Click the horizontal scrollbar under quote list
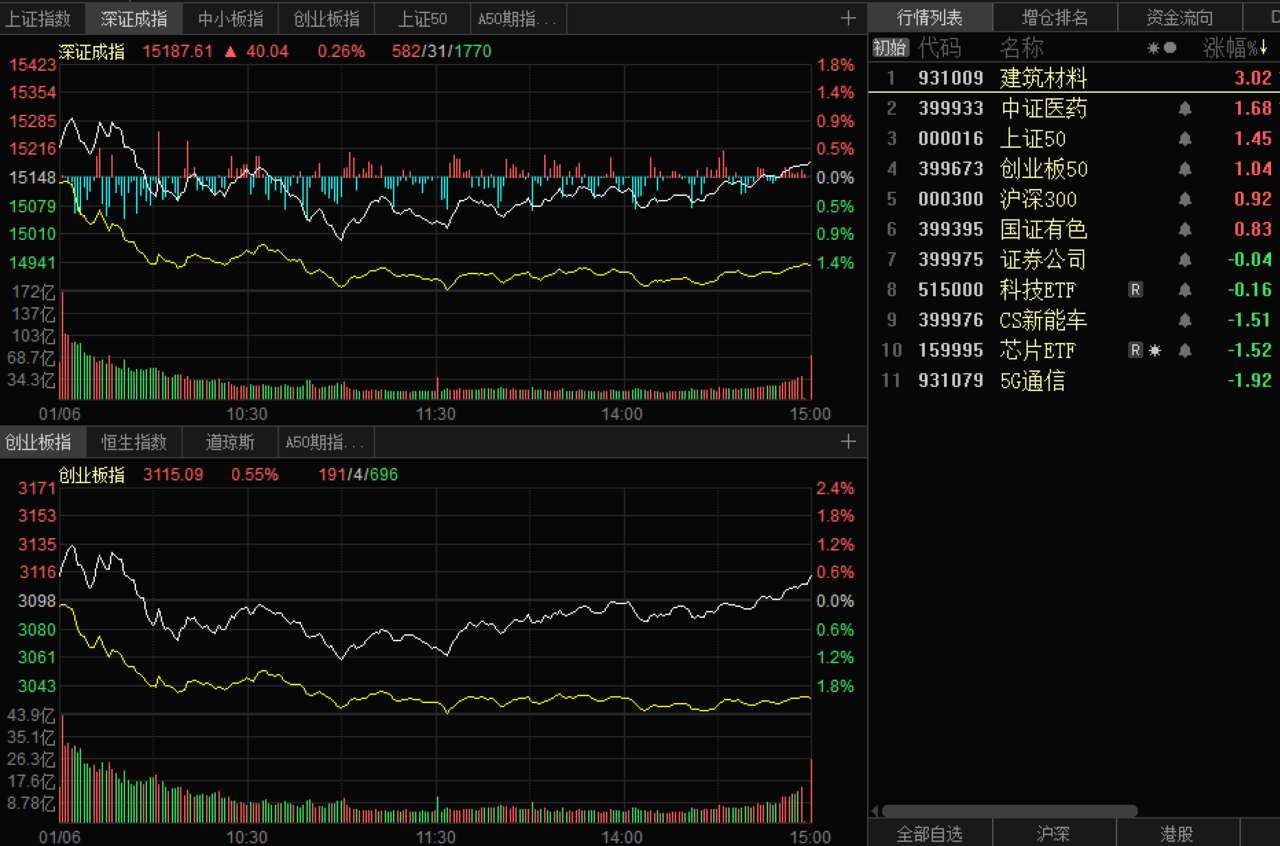1280x846 pixels. click(x=1010, y=811)
